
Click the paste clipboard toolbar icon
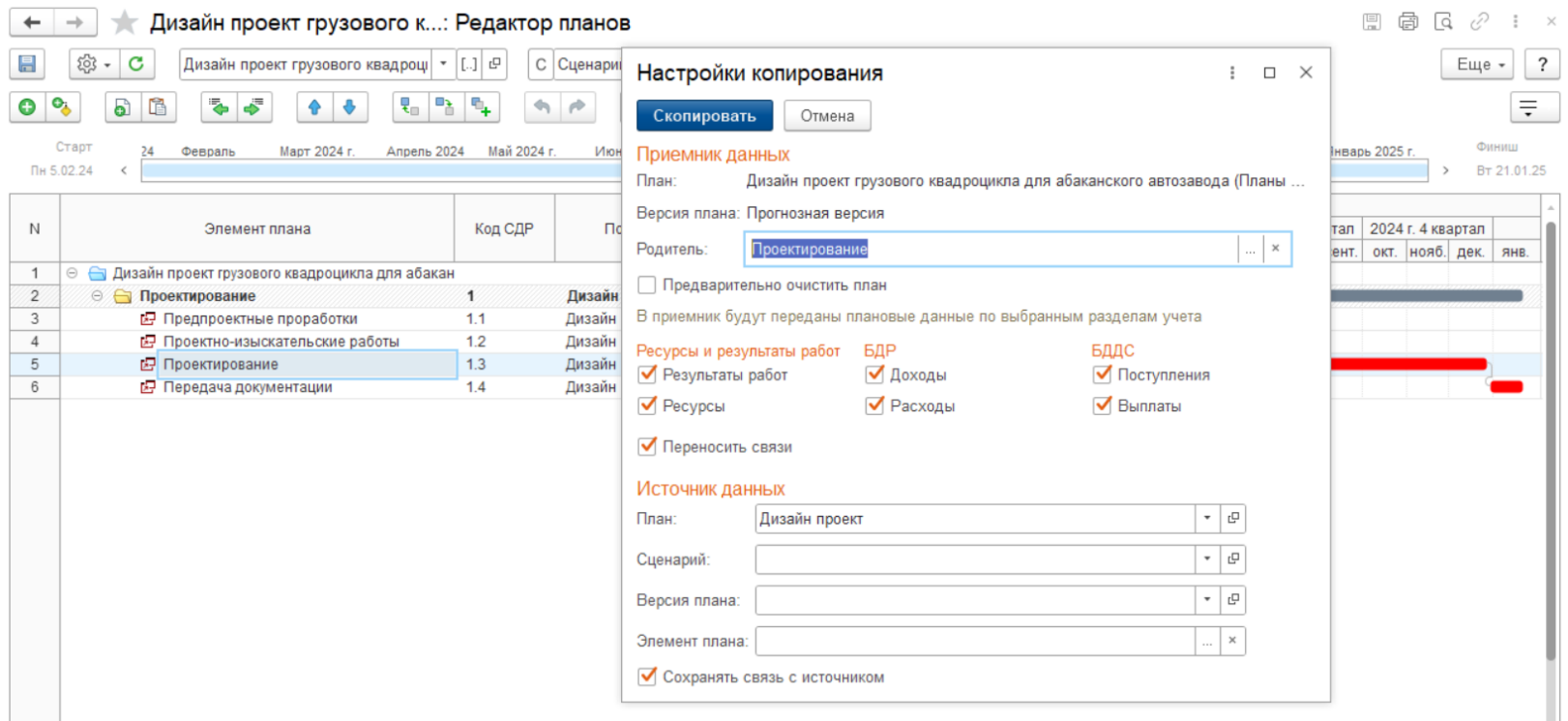click(157, 107)
